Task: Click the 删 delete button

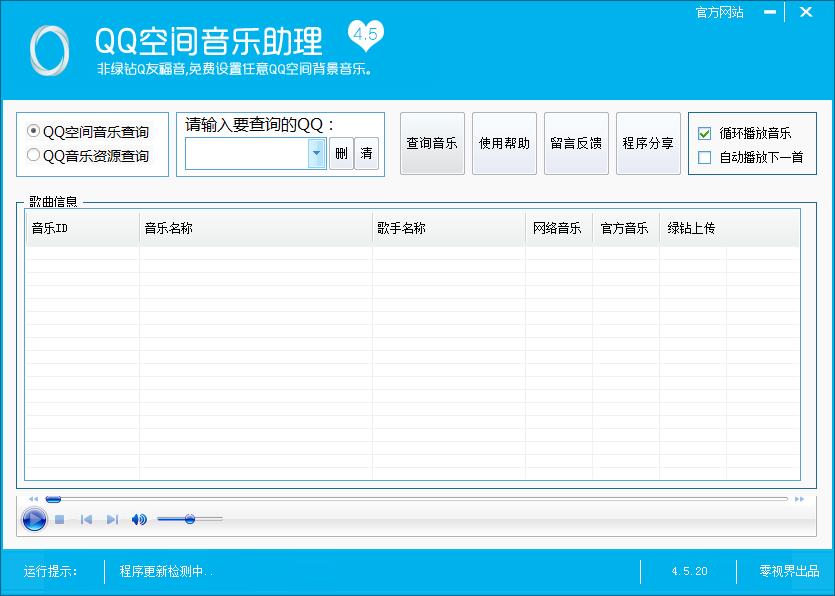Action: click(x=341, y=153)
